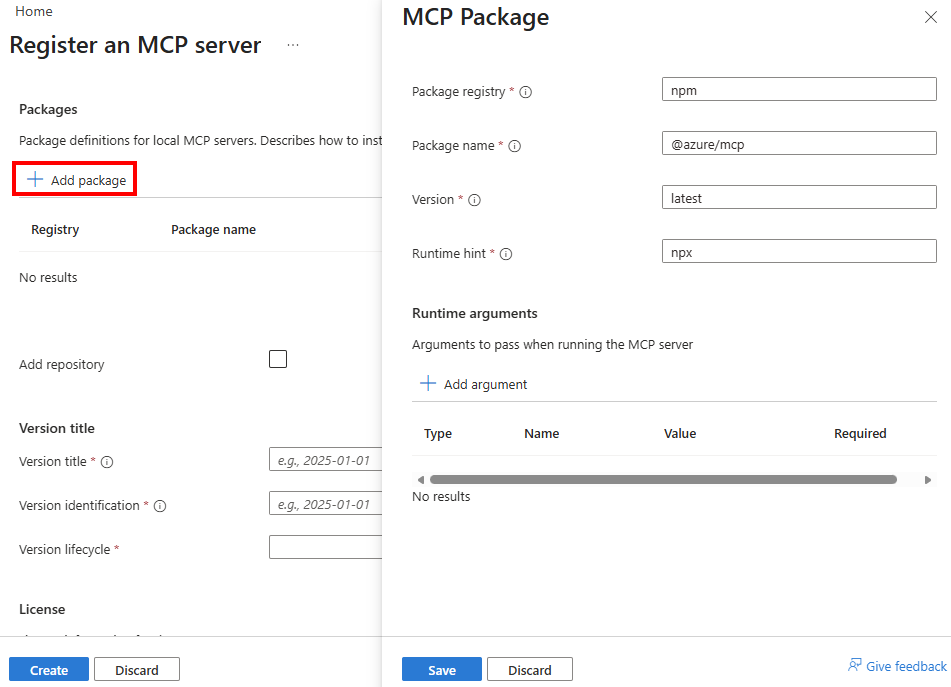Open the ellipsis menu next to the page title
This screenshot has width=951, height=687.
(292, 44)
